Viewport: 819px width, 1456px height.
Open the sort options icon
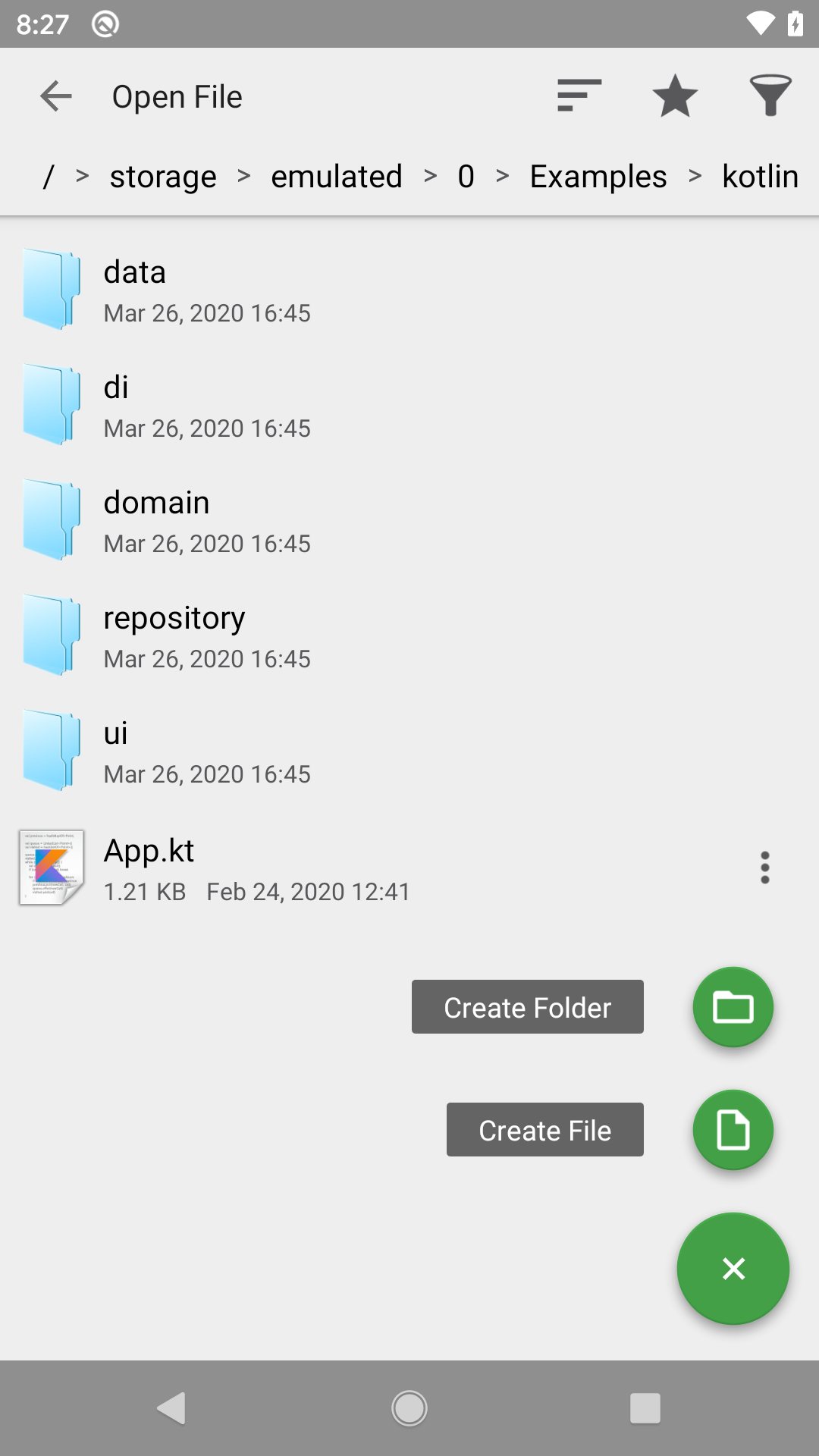click(579, 96)
